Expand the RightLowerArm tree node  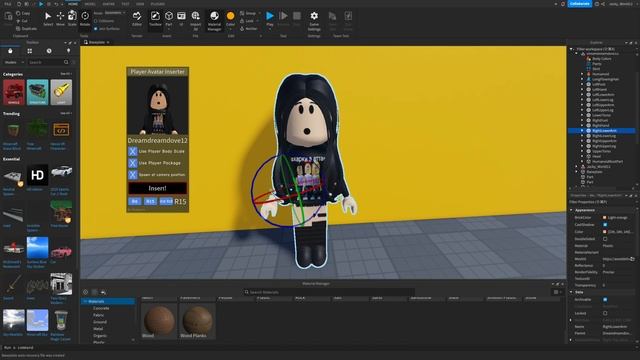click(582, 131)
